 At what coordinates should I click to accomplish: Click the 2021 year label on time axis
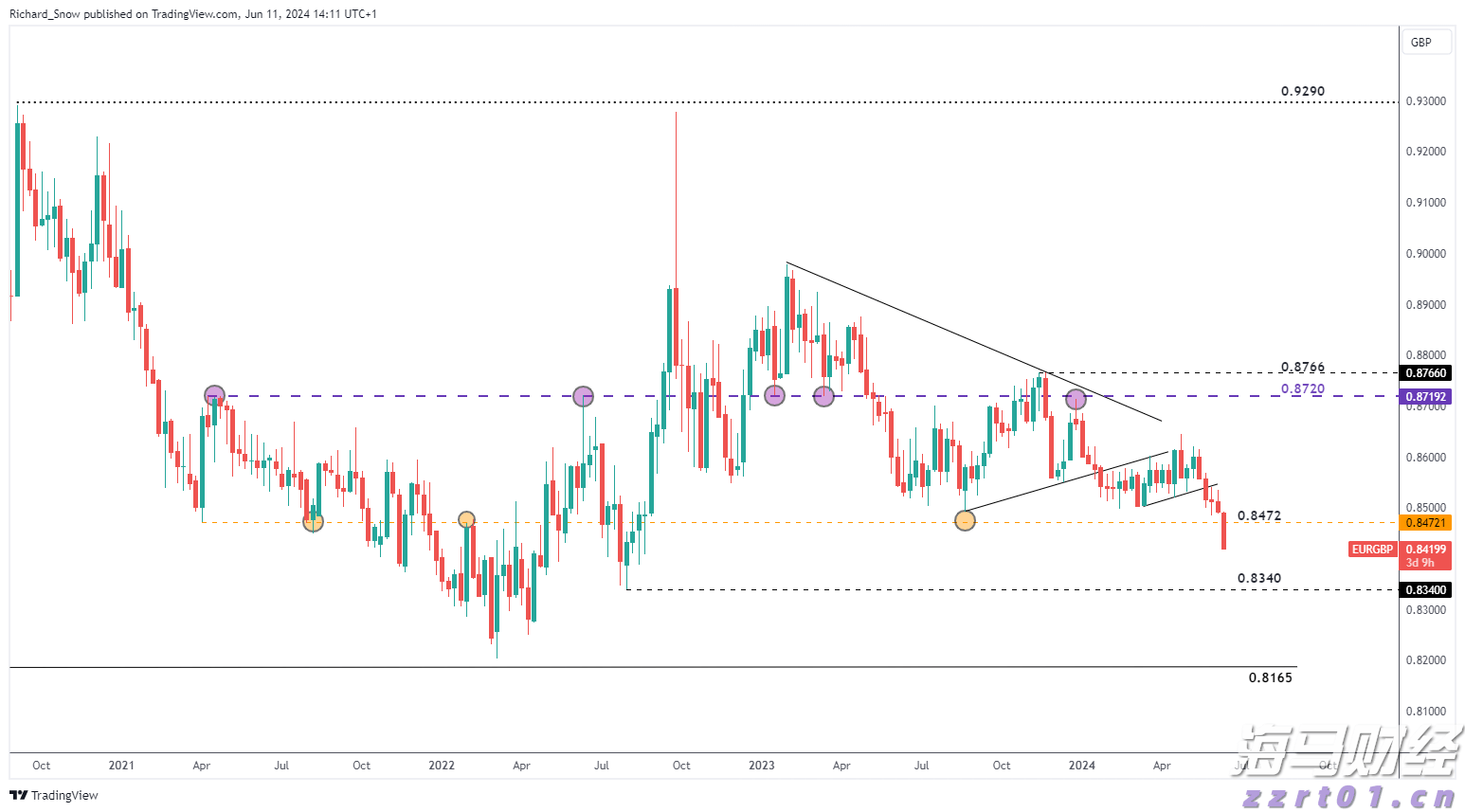121,766
